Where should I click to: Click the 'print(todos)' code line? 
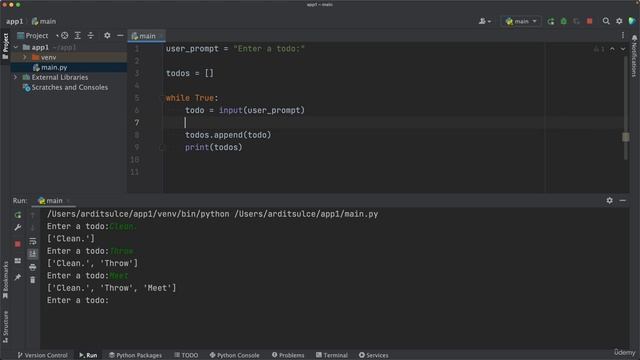click(x=213, y=147)
